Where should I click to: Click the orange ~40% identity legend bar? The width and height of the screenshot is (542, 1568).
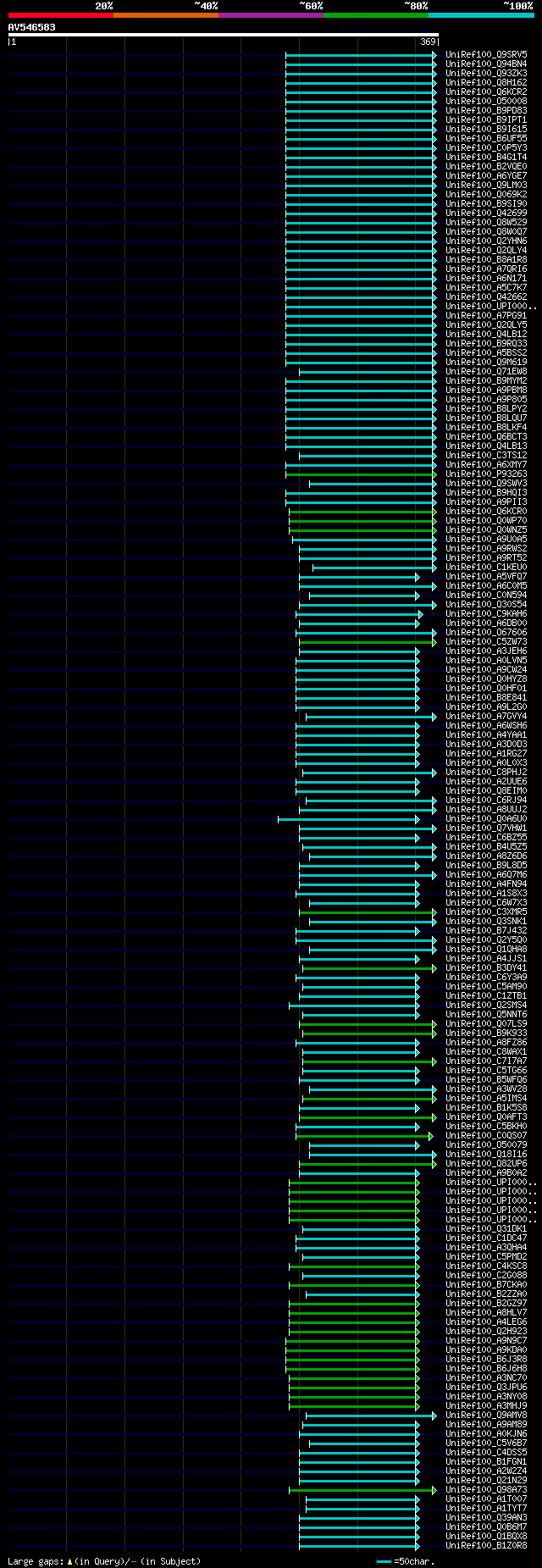click(x=165, y=15)
